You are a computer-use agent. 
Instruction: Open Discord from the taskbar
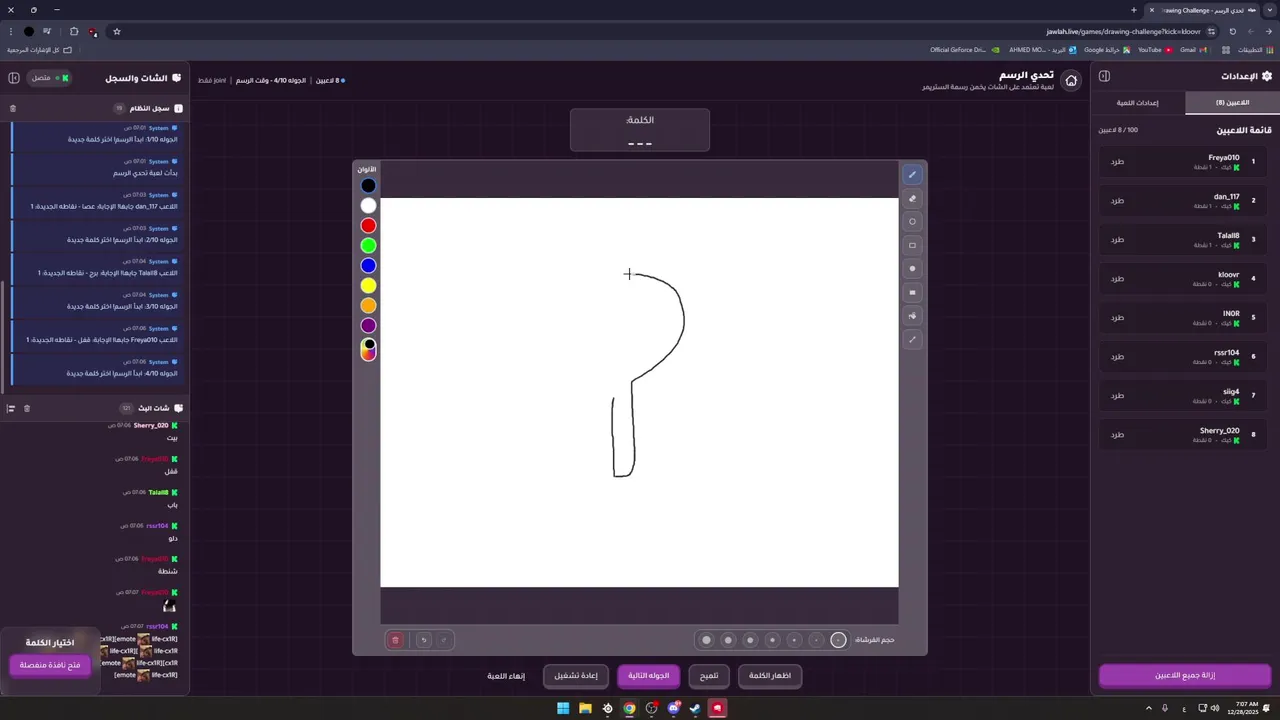[x=673, y=708]
